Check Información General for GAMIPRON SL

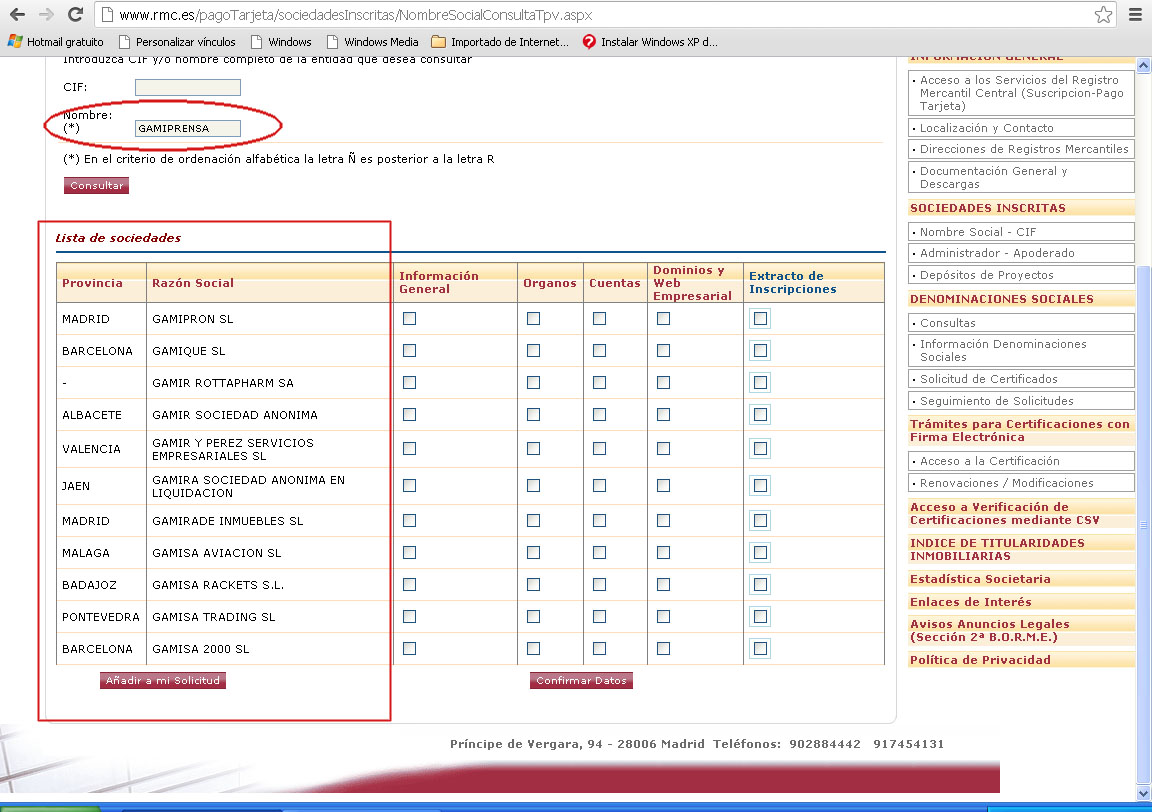(409, 318)
